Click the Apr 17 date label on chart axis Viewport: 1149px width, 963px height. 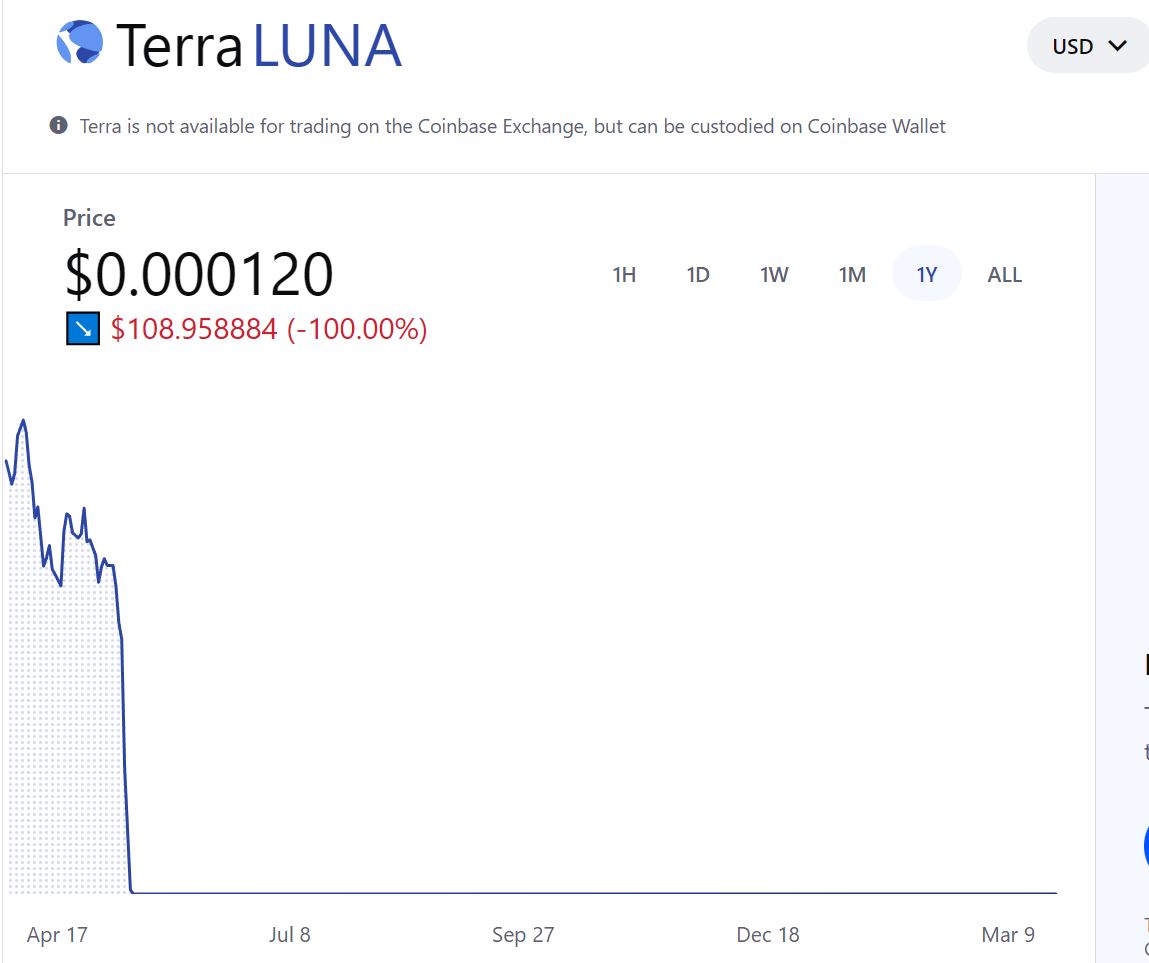pyautogui.click(x=57, y=935)
